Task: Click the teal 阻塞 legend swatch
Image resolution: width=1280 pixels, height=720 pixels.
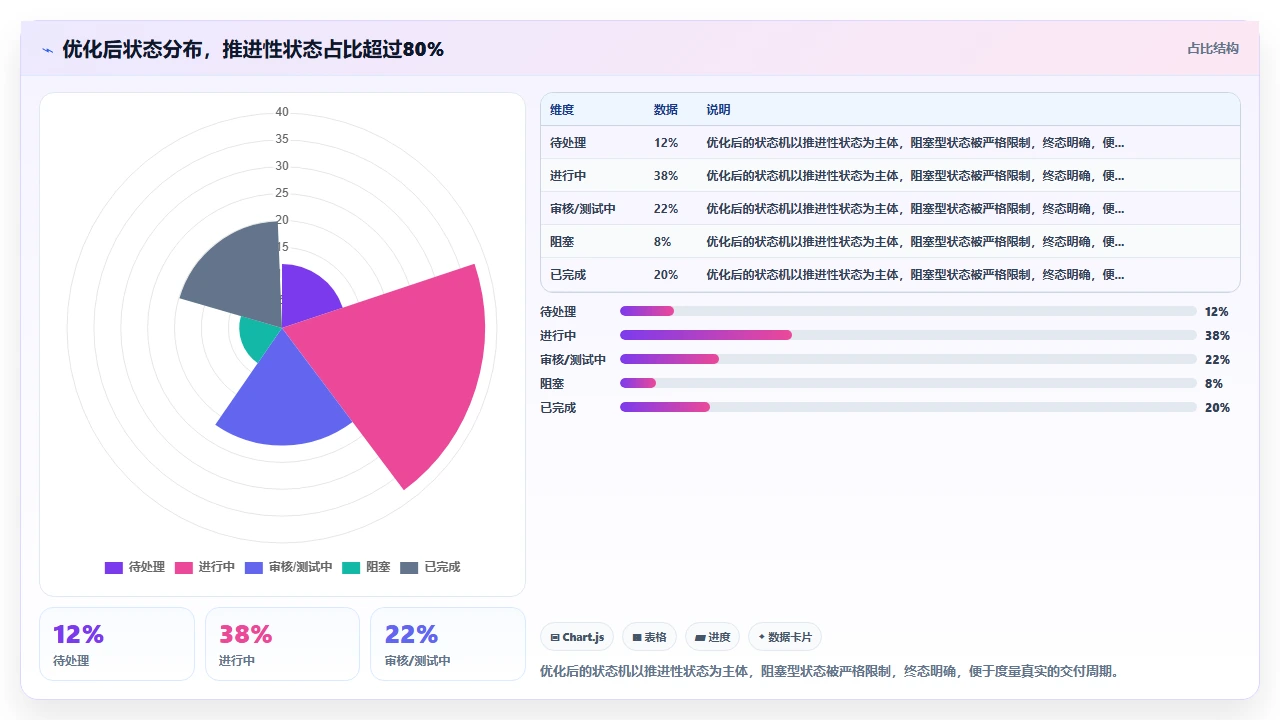Action: tap(351, 567)
